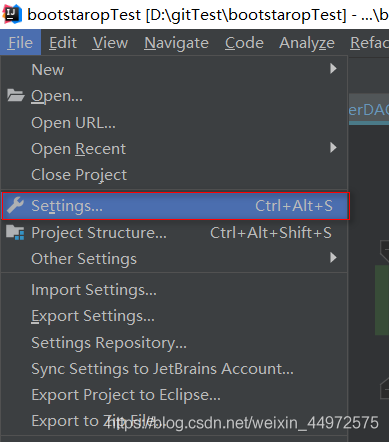
Task: Click the wrench icon beside Settings...
Action: (x=15, y=205)
